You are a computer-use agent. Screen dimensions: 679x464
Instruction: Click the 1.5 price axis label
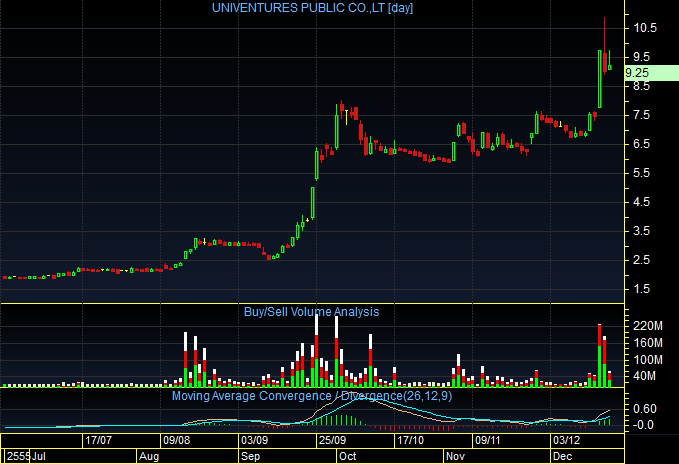tap(642, 289)
